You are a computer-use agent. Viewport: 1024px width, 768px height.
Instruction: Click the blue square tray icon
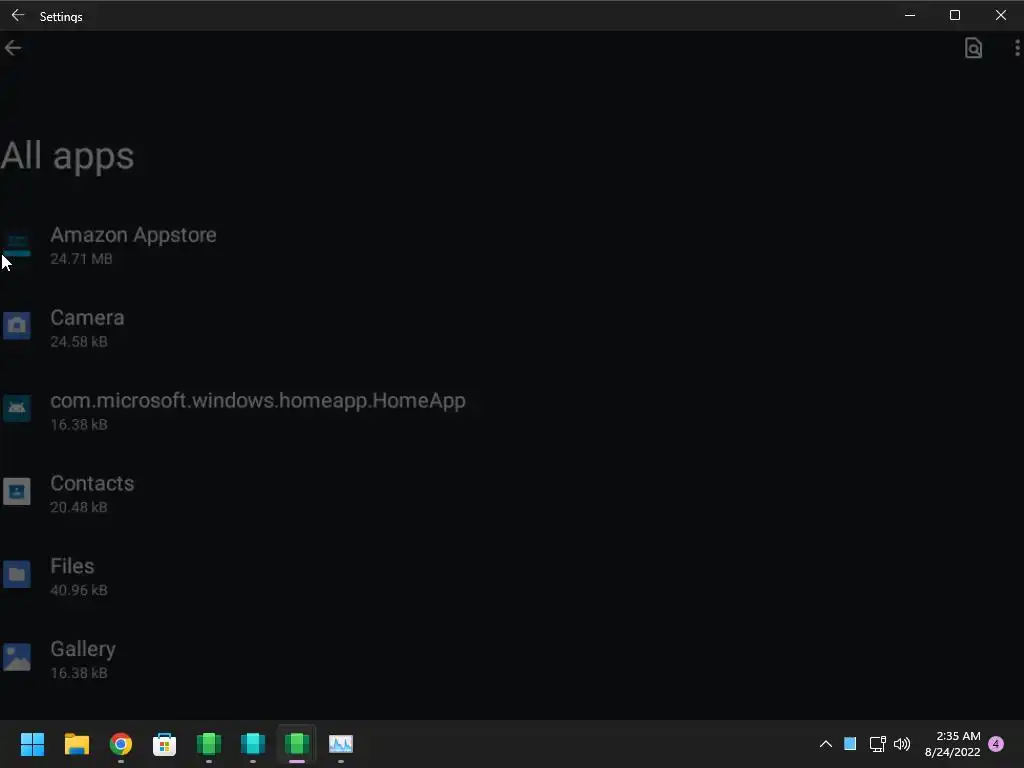coord(850,743)
